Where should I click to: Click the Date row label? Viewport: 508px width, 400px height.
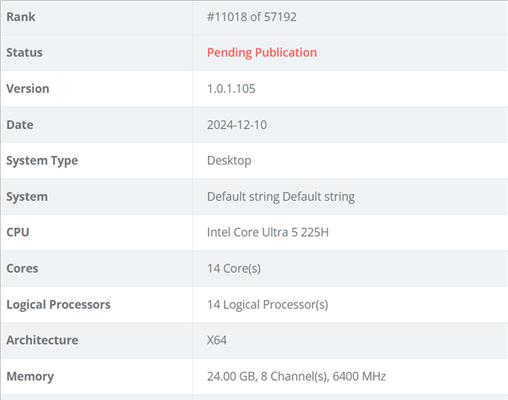pos(20,124)
